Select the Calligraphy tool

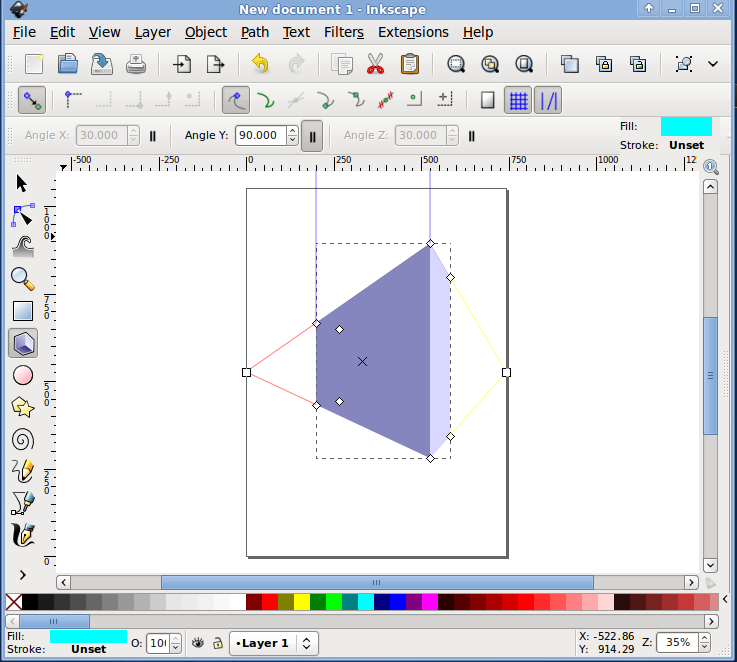(x=23, y=535)
